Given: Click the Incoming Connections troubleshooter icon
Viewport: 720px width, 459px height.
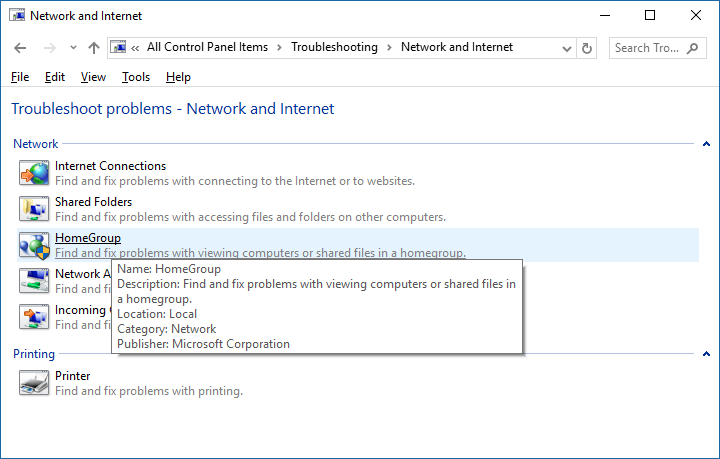Looking at the screenshot, I should point(34,317).
